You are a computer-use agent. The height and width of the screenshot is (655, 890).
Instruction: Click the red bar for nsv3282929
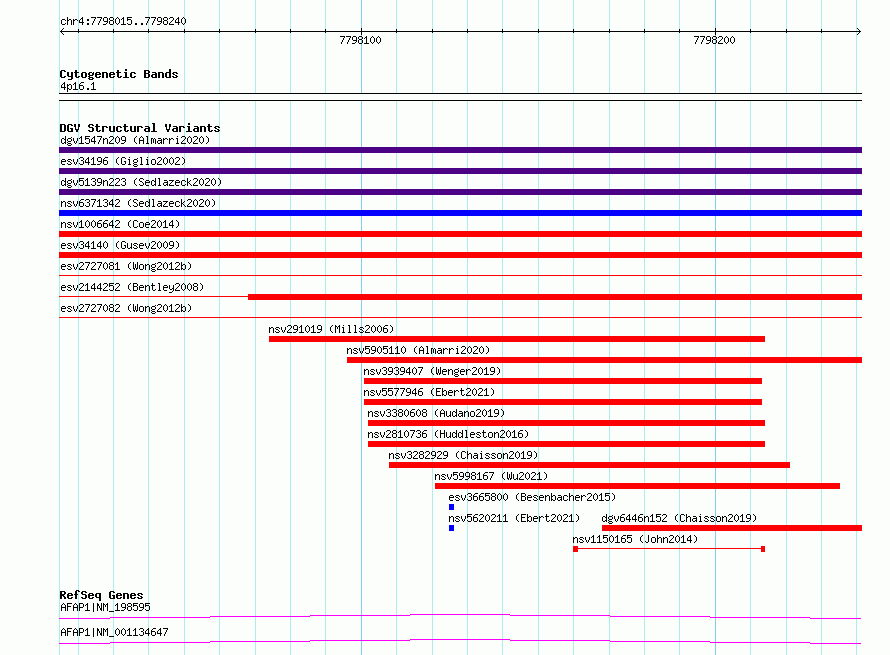[589, 465]
